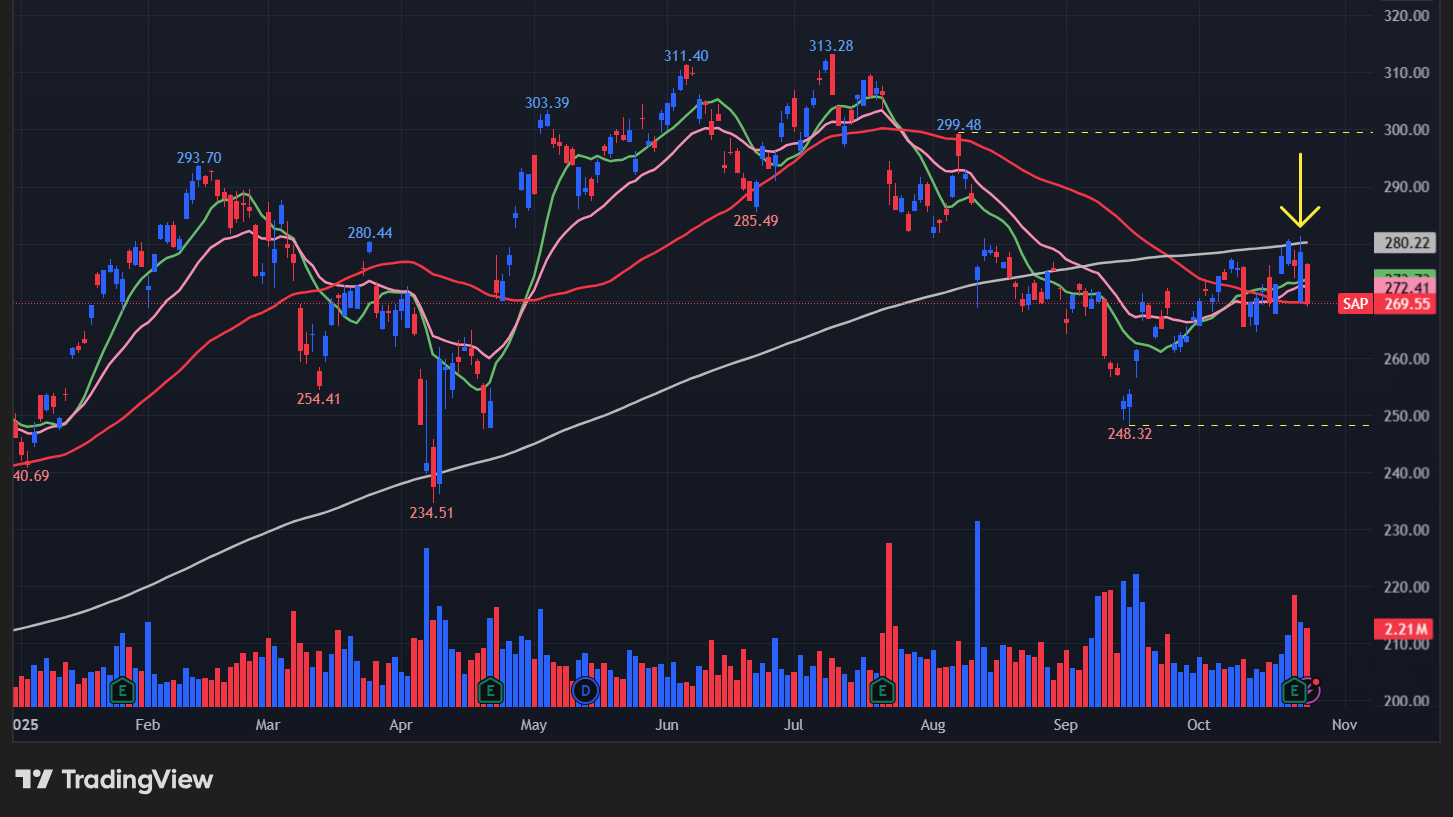Open the red 269.55 price tag
This screenshot has height=817, width=1453.
tap(1406, 303)
